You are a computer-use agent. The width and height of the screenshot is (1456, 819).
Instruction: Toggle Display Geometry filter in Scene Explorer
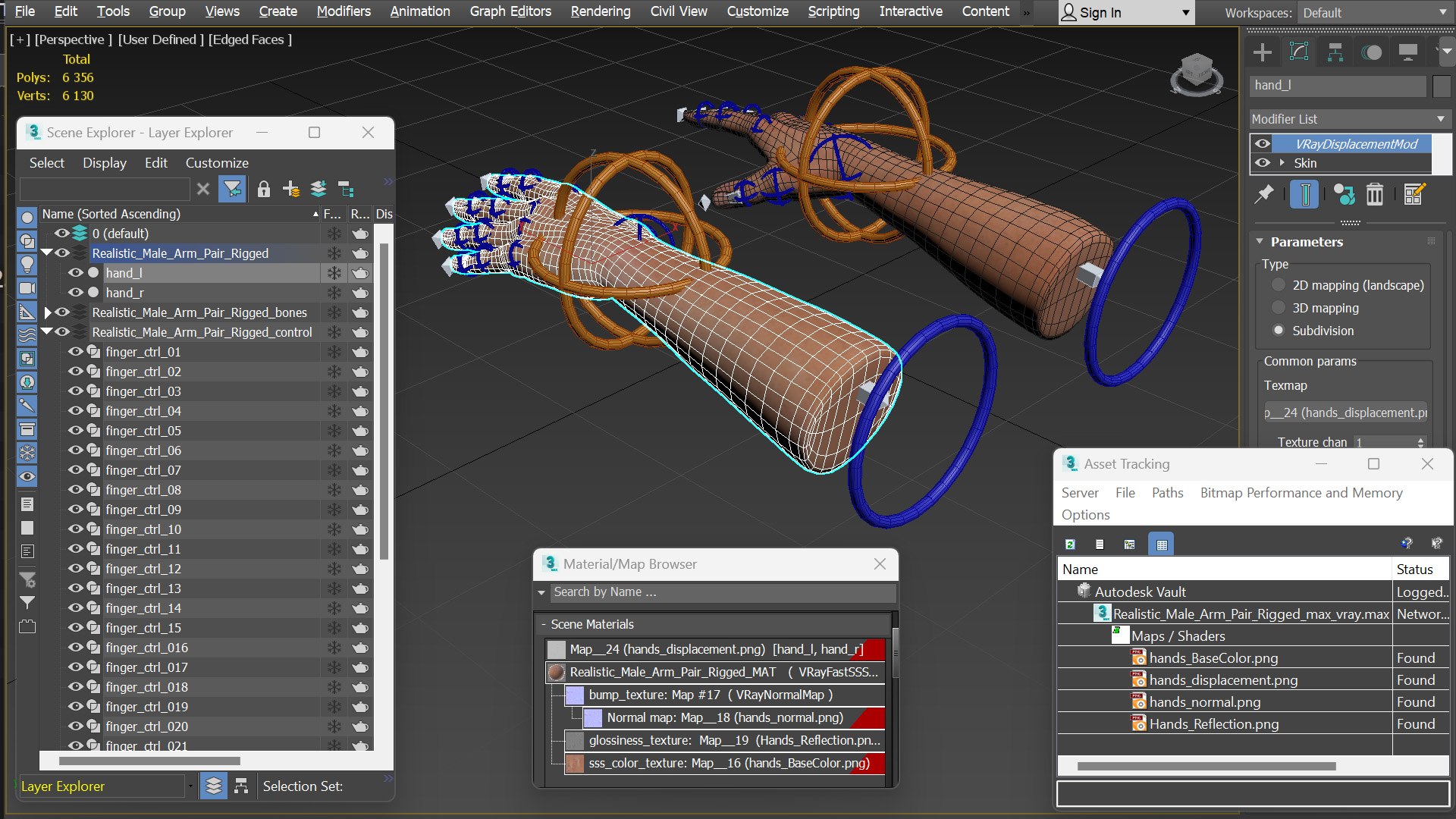point(27,218)
